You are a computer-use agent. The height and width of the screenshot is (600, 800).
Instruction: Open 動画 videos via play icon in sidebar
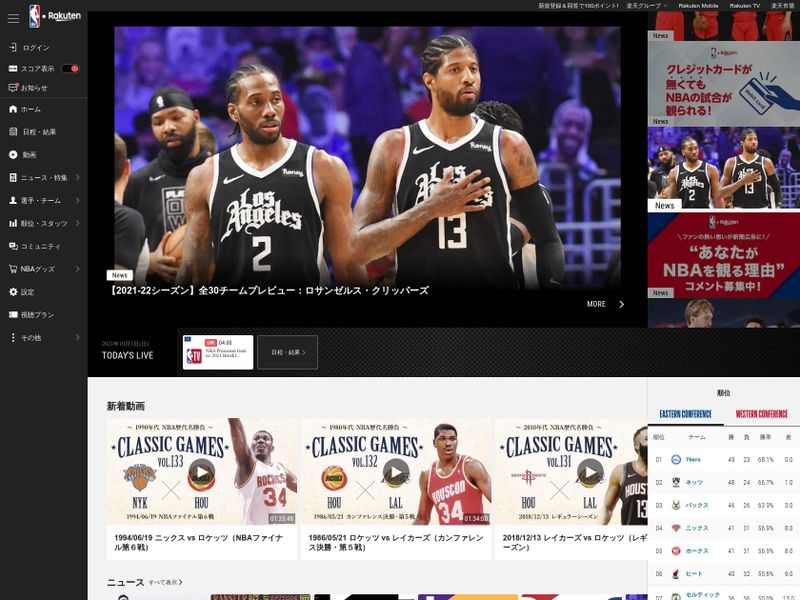pos(14,155)
